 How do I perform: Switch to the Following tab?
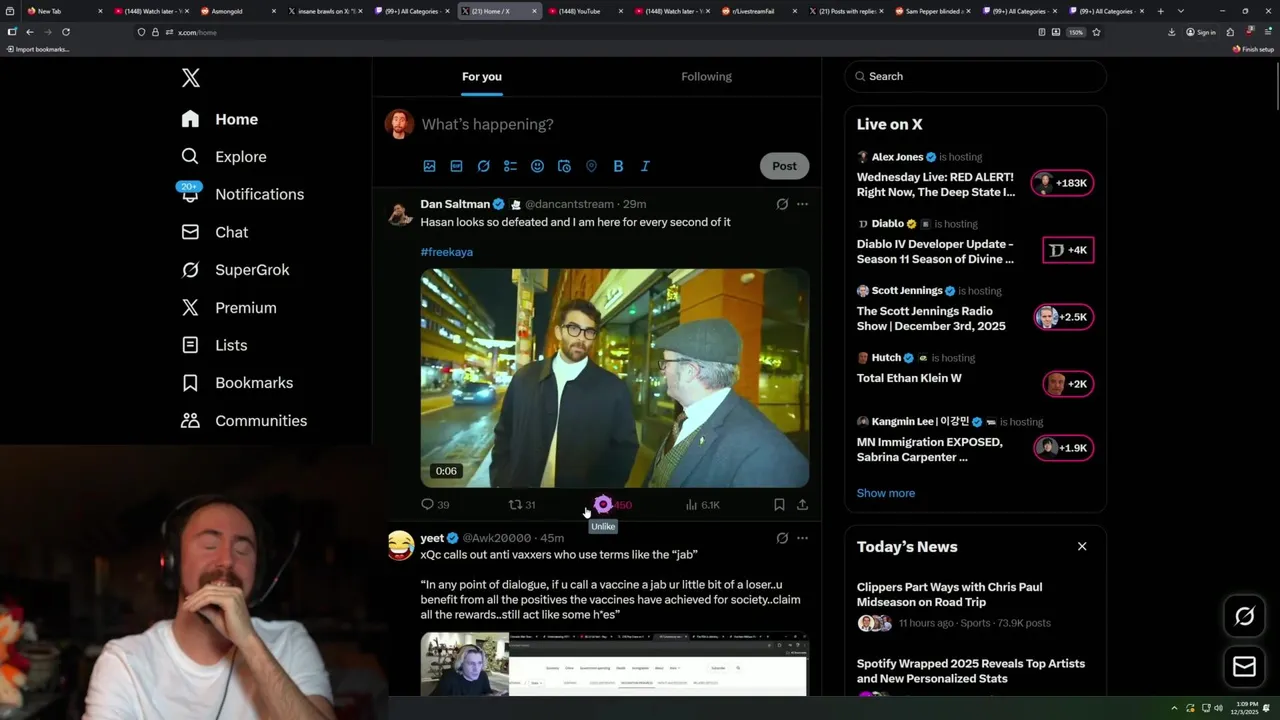coord(707,76)
